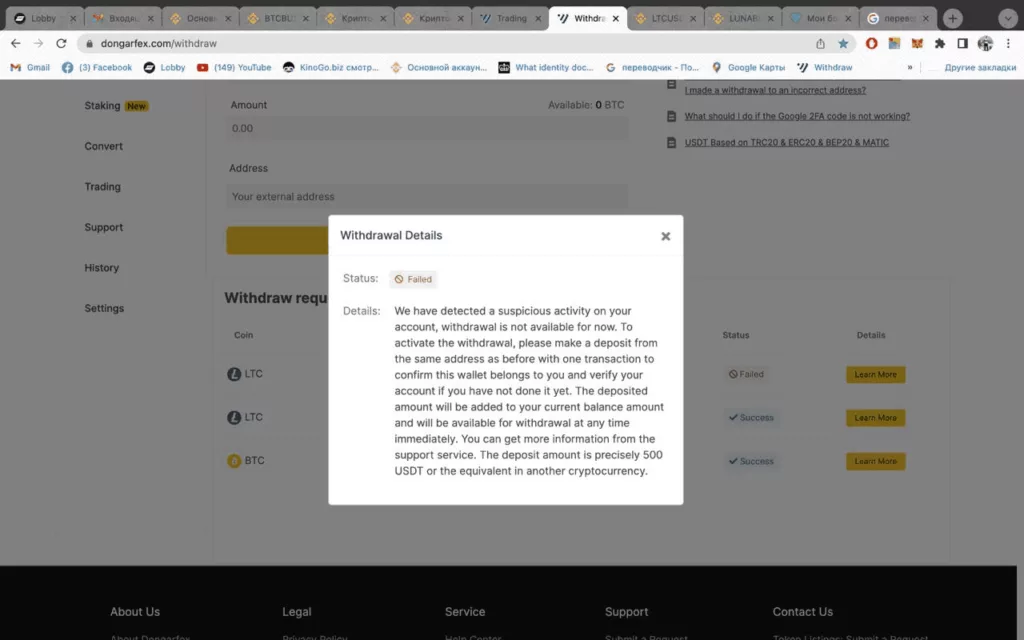This screenshot has height=640, width=1024.
Task: Click Learn More for the BTC withdrawal
Action: point(875,461)
